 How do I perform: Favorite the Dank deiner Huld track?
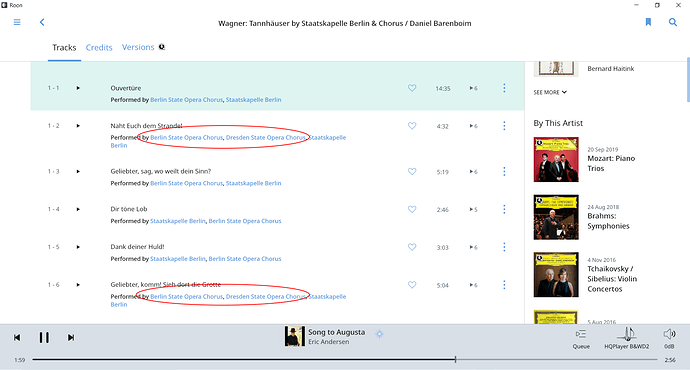412,247
